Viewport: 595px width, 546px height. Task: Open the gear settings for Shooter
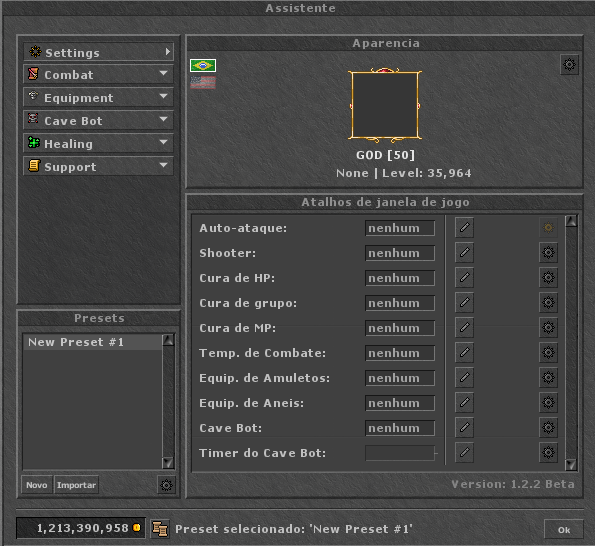click(x=548, y=253)
